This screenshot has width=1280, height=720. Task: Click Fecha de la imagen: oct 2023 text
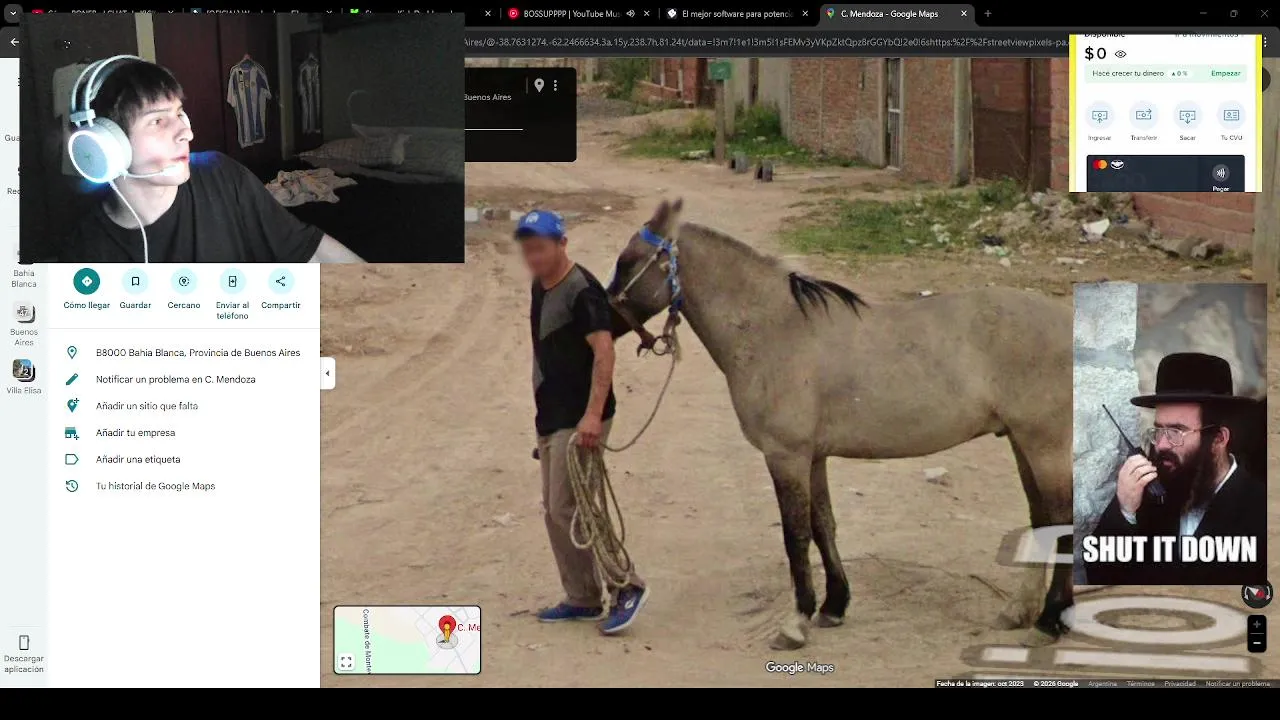click(980, 684)
